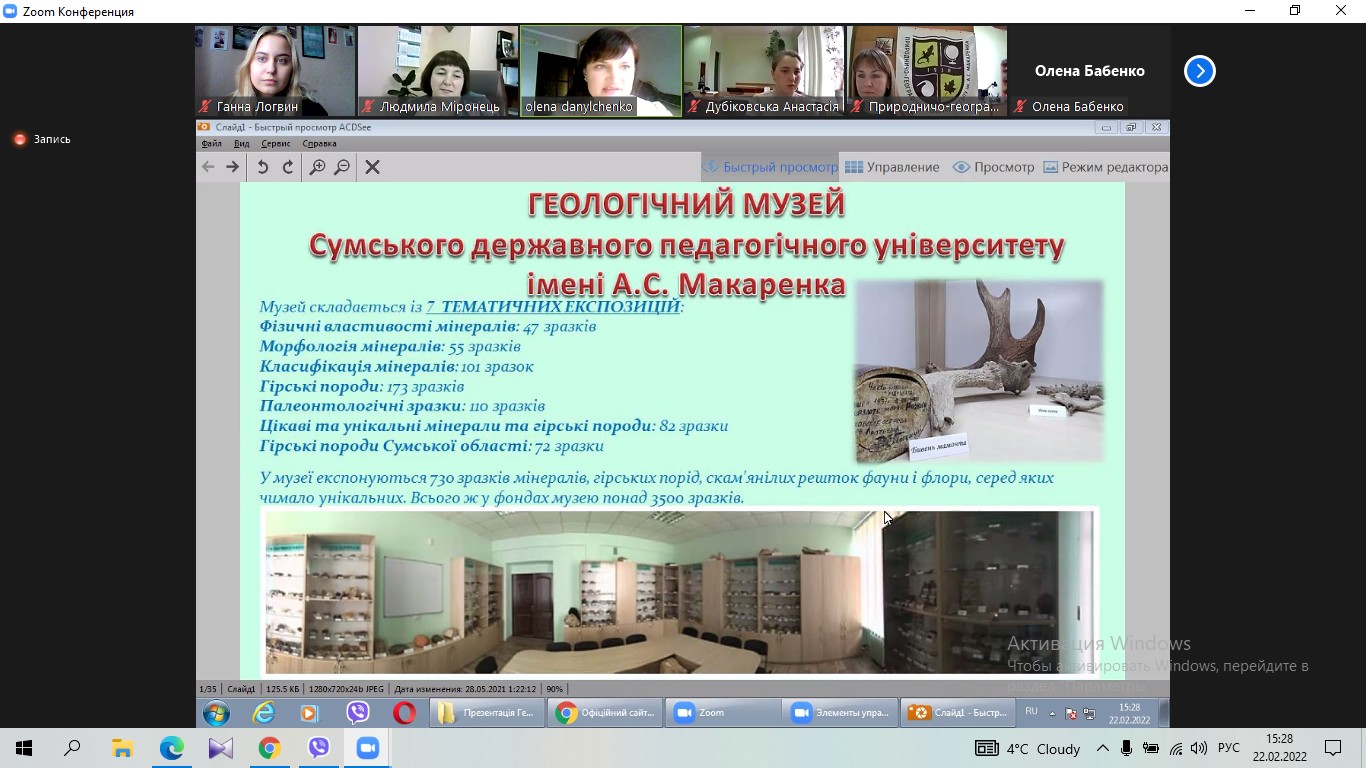
Task: Click the ACDSee zoom in magnifier
Action: pos(317,167)
